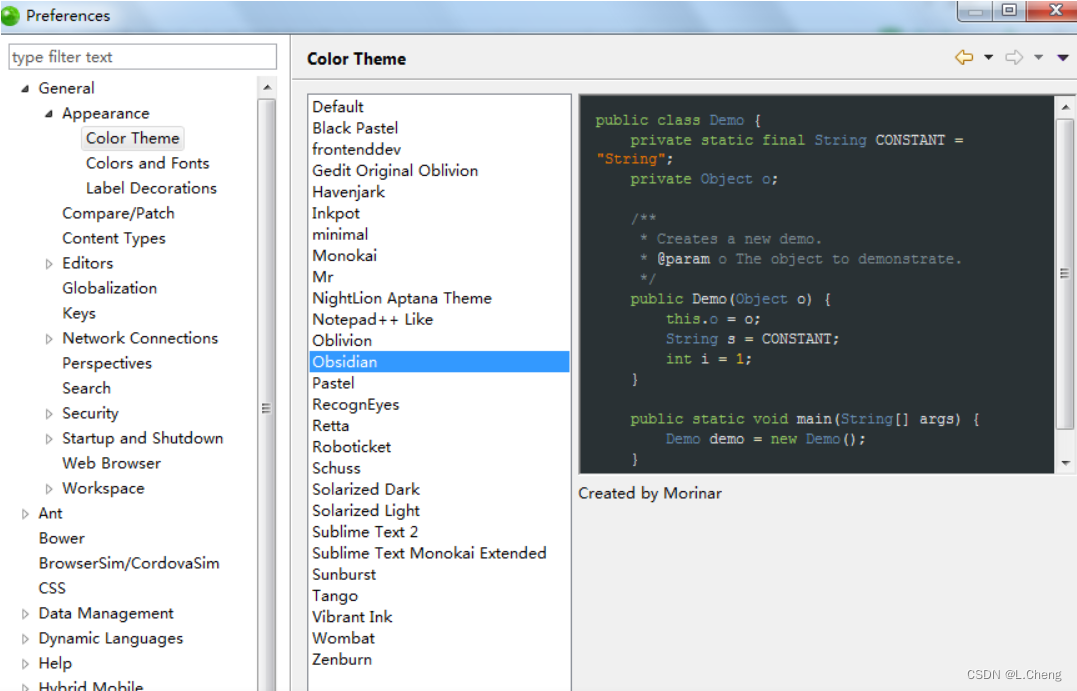The width and height of the screenshot is (1077, 691).
Task: Expand the Ant category
Action: tap(26, 513)
